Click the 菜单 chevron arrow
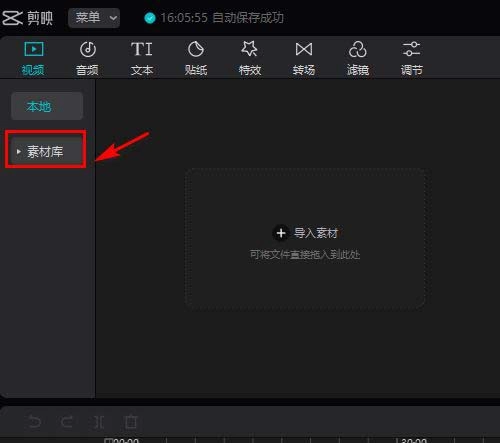Screen dimensions: 500x443 pos(113,18)
